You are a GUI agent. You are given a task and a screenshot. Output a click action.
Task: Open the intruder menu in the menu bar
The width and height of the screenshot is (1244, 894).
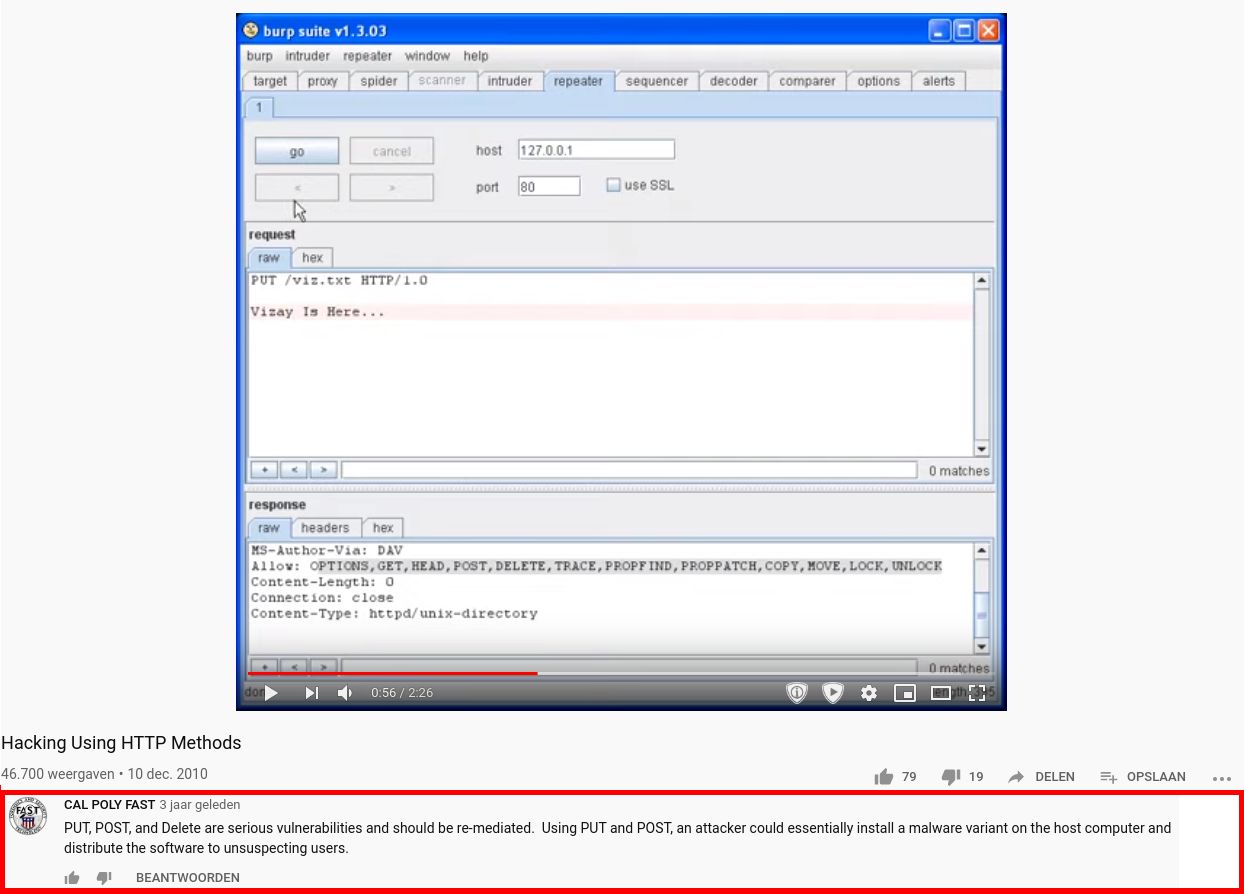click(x=307, y=56)
